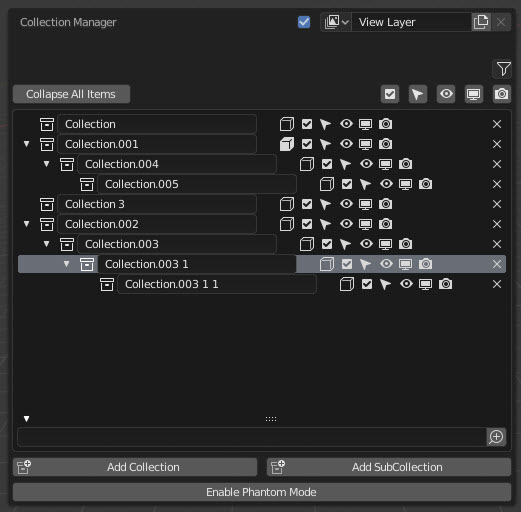This screenshot has width=521, height=512.
Task: Open the filter options funnel icon
Action: [x=502, y=69]
